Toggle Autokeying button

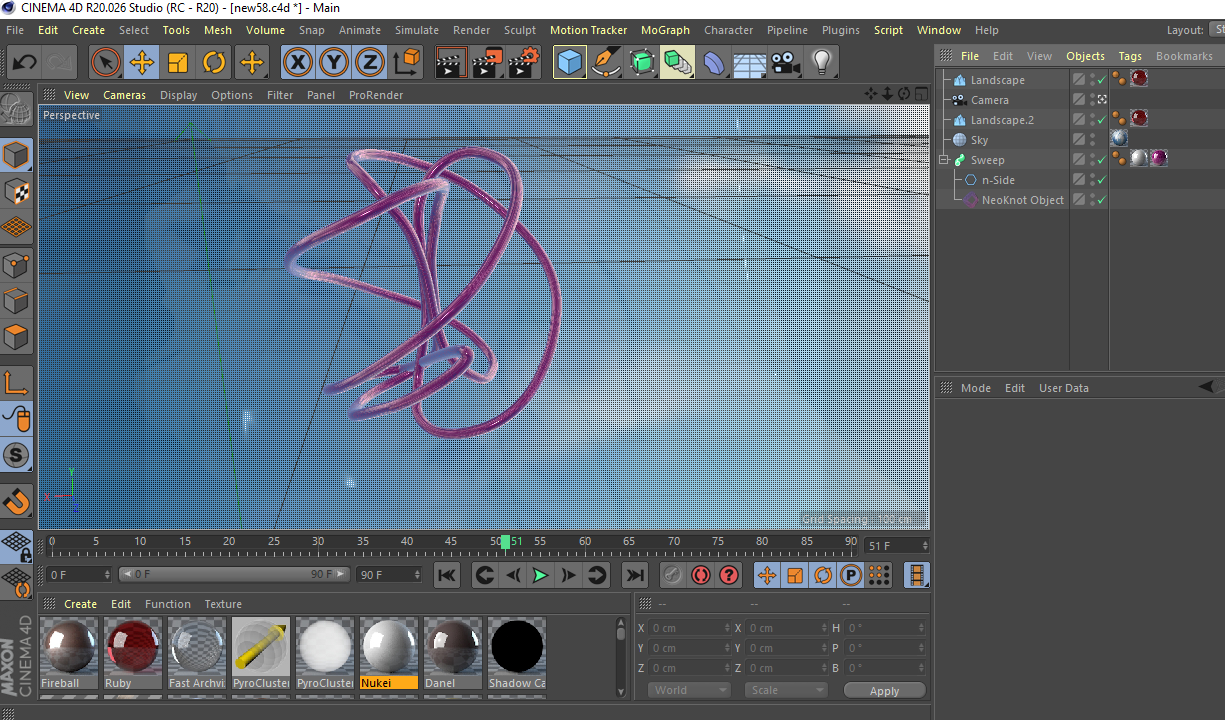701,575
